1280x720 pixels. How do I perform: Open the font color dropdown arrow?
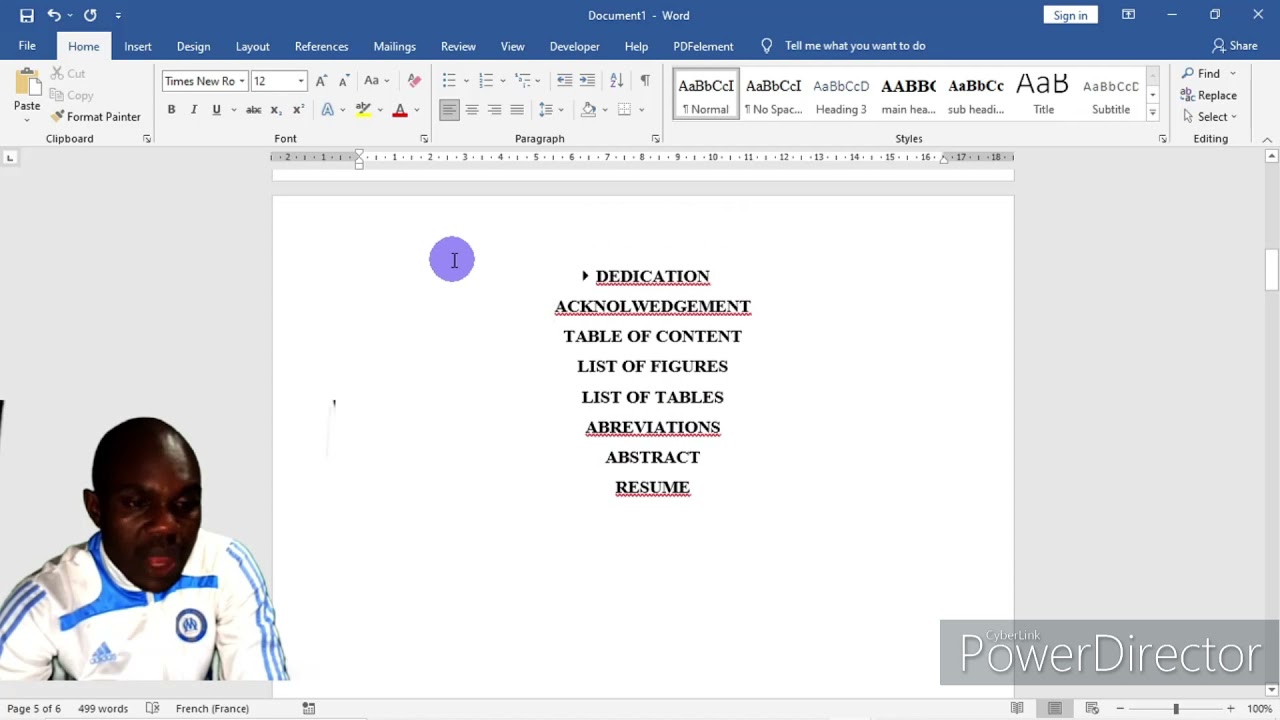[417, 110]
